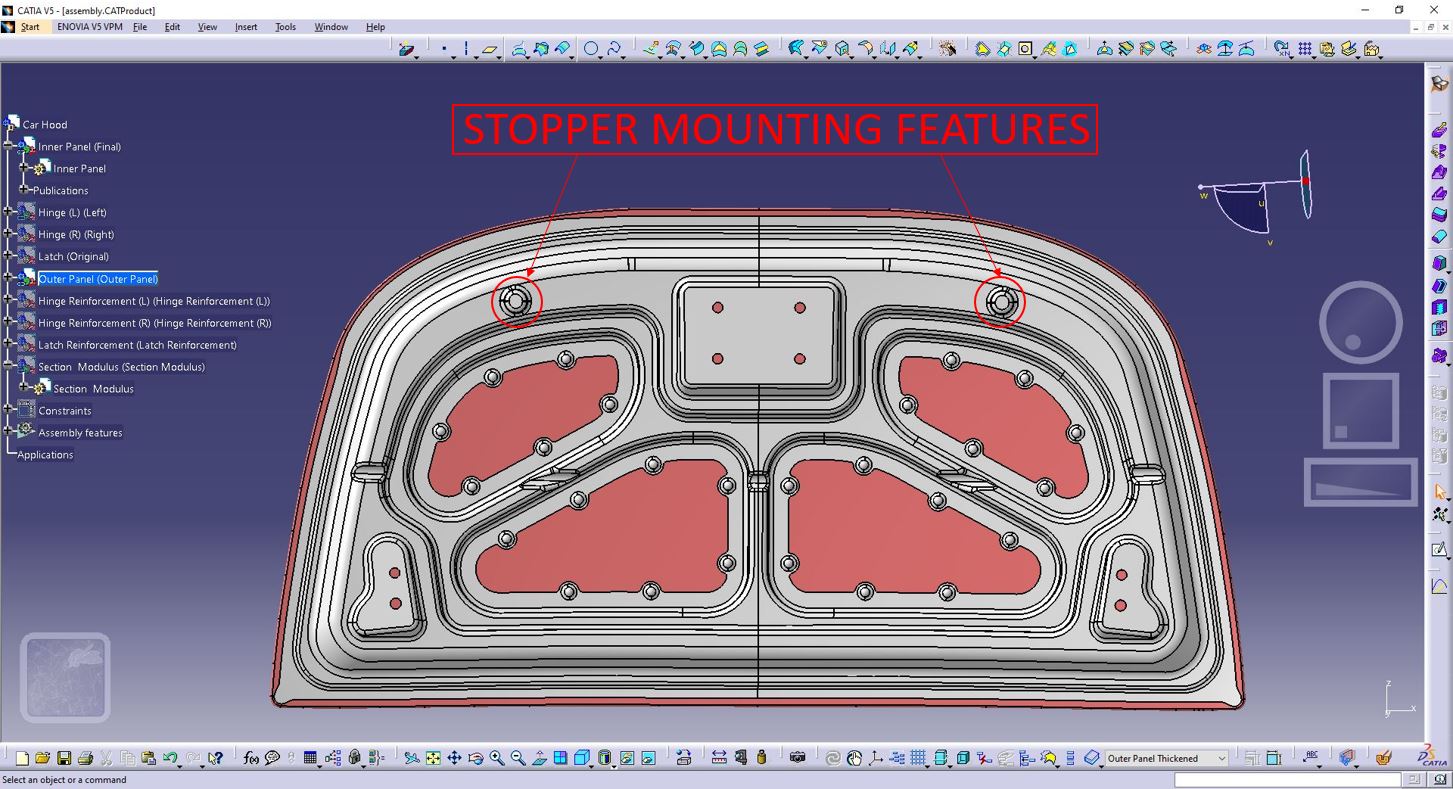Select the Pan tool icon
Image resolution: width=1453 pixels, height=789 pixels.
pyautogui.click(x=453, y=758)
